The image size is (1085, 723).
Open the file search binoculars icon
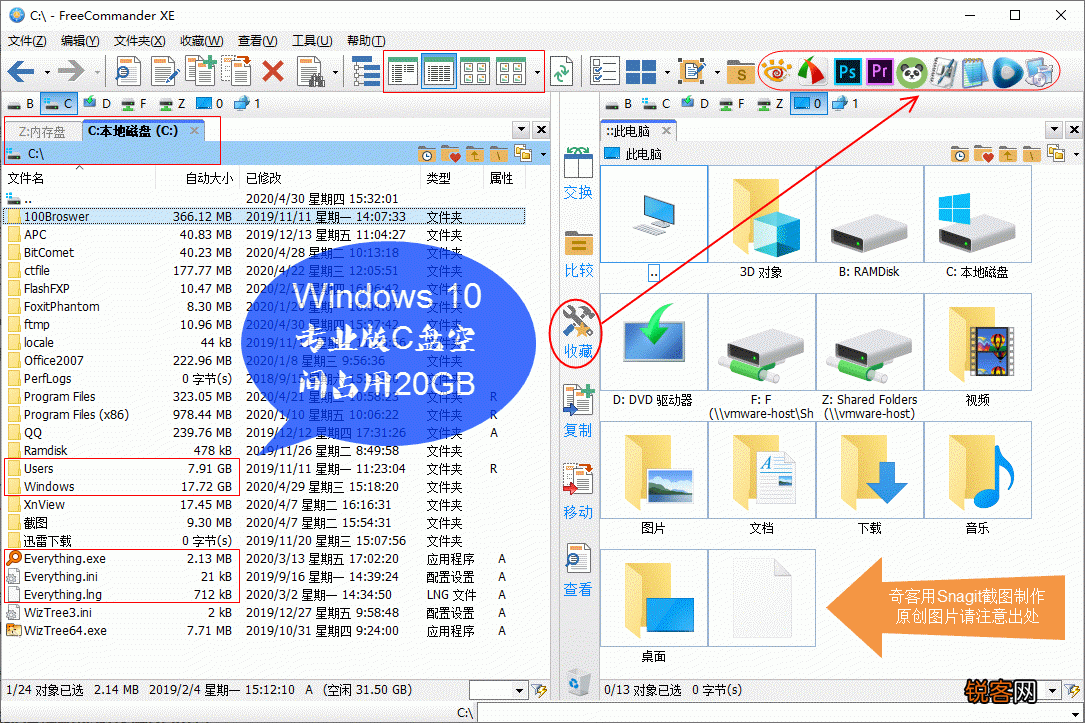pos(311,71)
